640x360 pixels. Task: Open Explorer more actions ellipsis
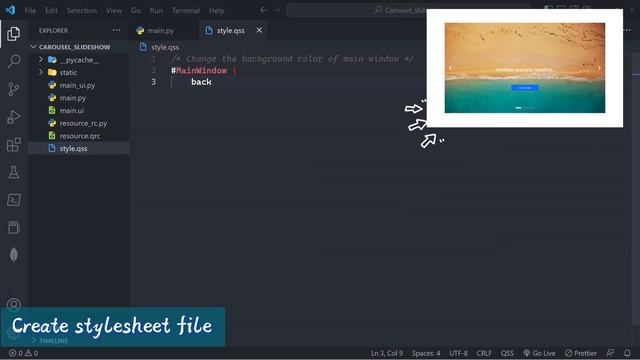(116, 30)
